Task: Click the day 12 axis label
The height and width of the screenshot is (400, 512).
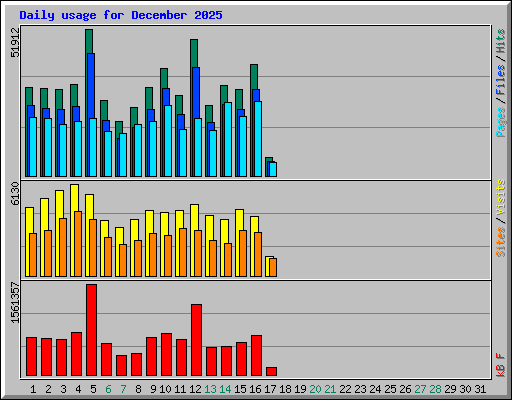Action: coord(195,389)
